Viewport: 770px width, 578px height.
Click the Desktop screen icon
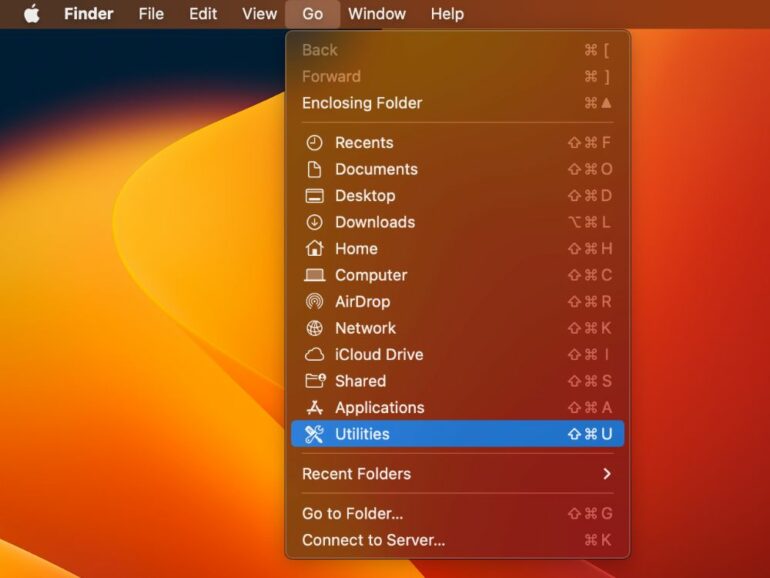coord(314,196)
